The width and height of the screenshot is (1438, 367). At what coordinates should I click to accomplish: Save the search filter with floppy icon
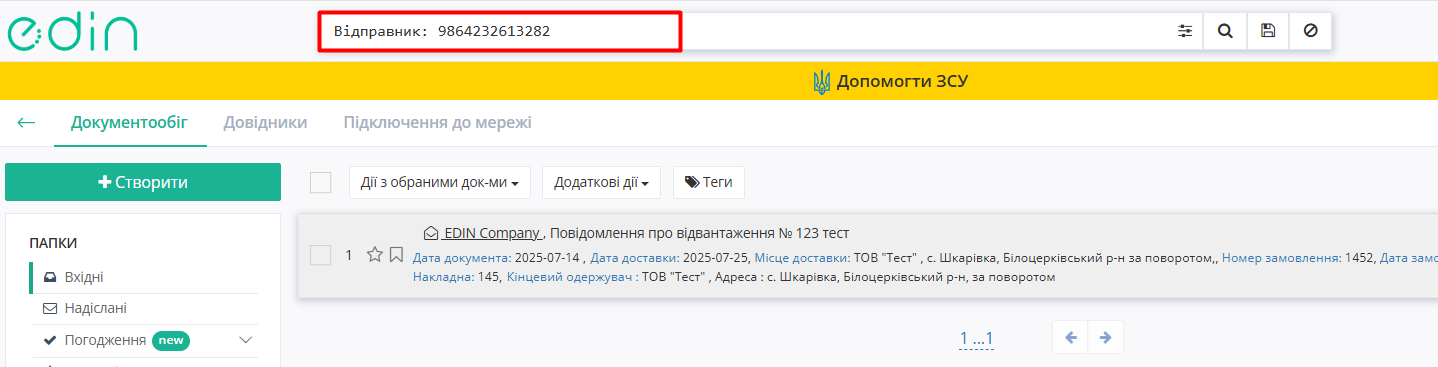[1268, 31]
